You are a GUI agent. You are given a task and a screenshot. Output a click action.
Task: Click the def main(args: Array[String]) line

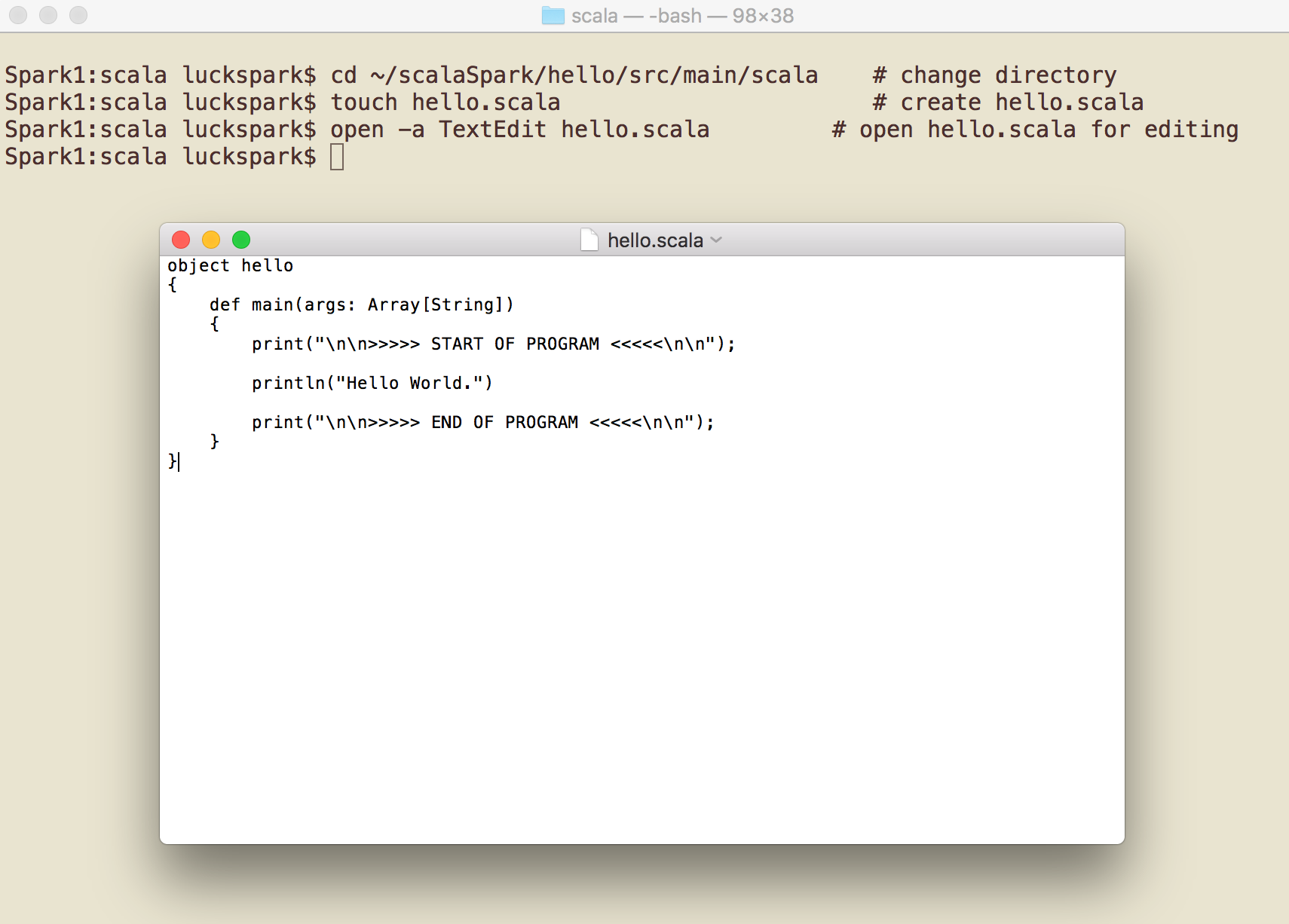click(362, 304)
